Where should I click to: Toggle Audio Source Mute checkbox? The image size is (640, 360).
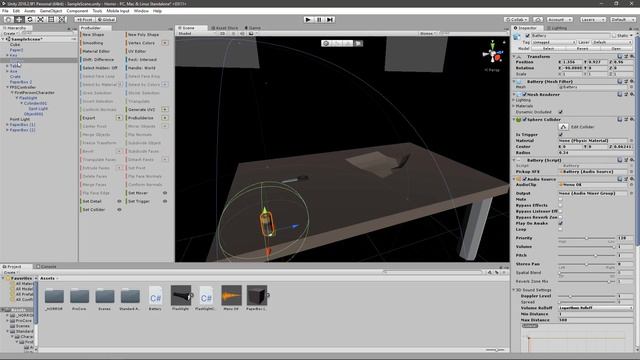560,199
